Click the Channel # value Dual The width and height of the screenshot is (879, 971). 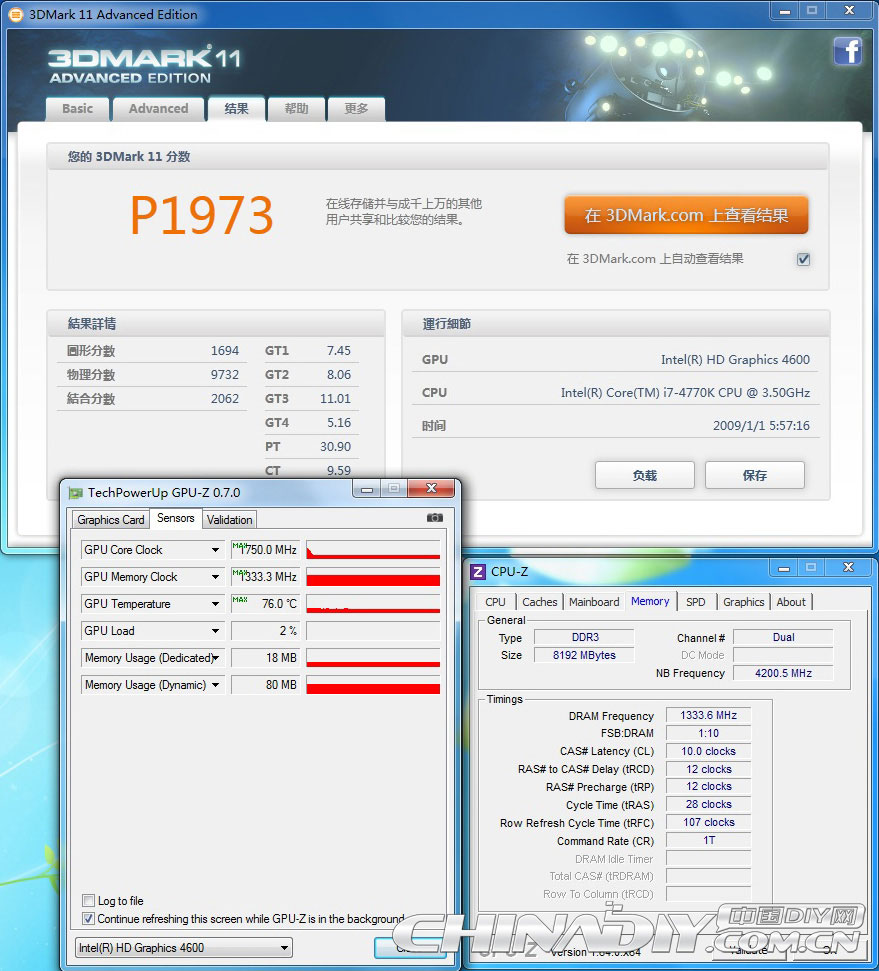(783, 637)
